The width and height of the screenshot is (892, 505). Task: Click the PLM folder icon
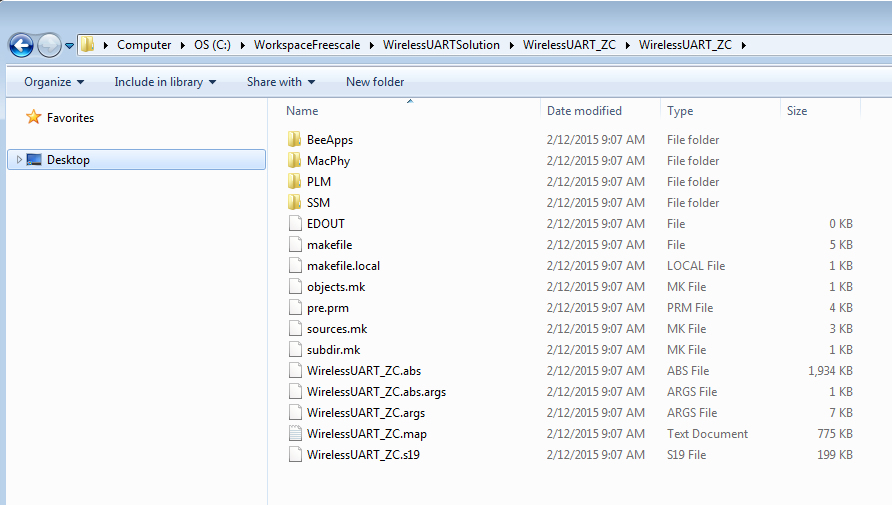pyautogui.click(x=295, y=181)
